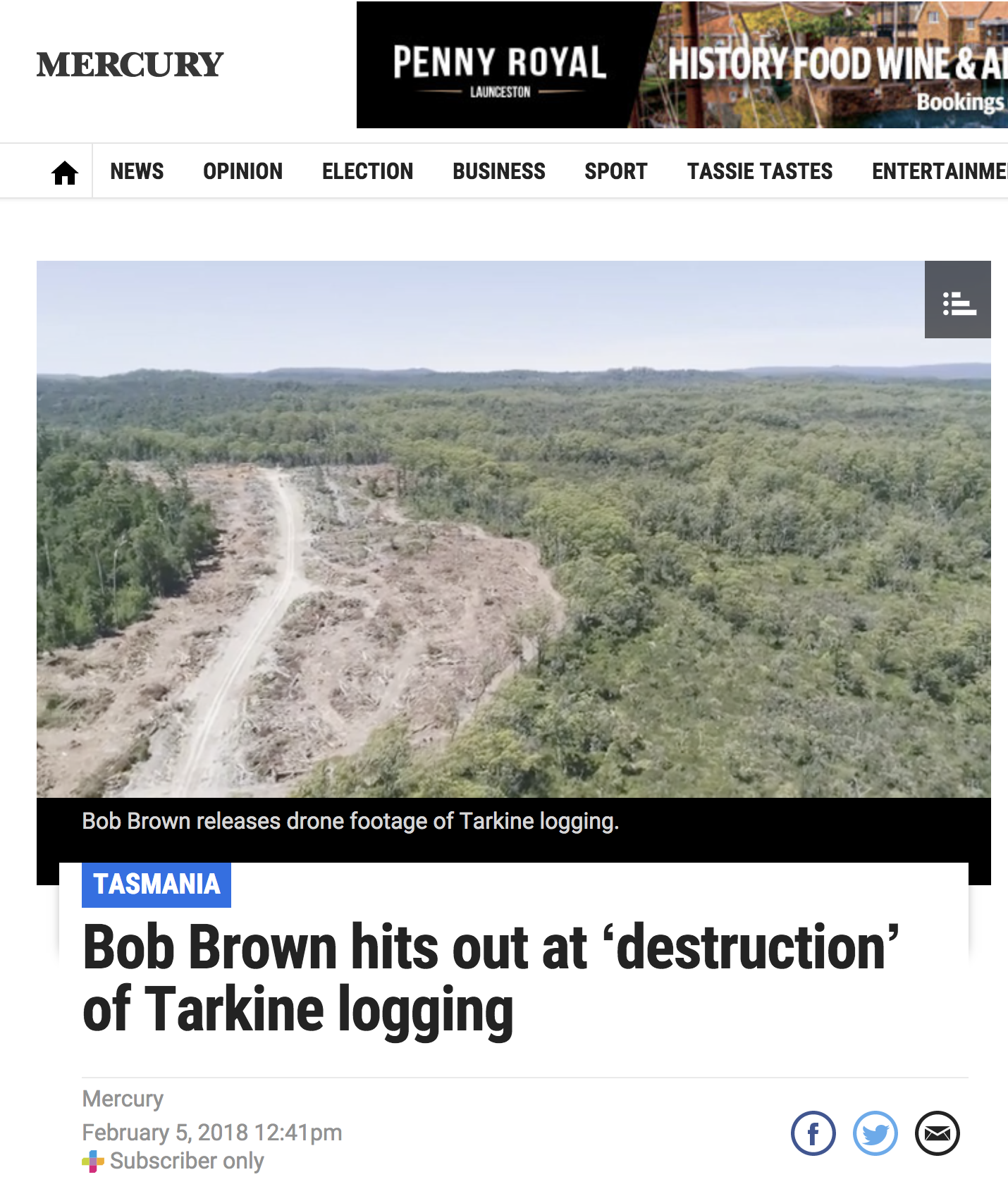The image size is (1008, 1177).
Task: Click the Bob Brown article headline
Action: (x=491, y=980)
